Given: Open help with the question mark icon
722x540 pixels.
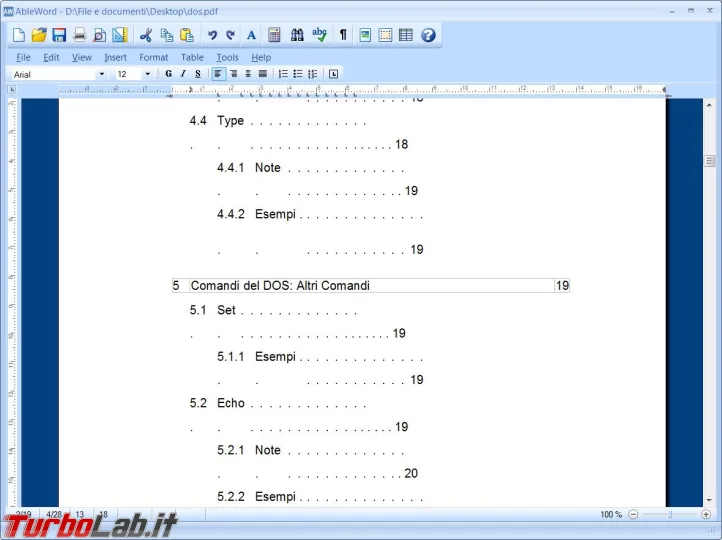Looking at the screenshot, I should [x=428, y=35].
